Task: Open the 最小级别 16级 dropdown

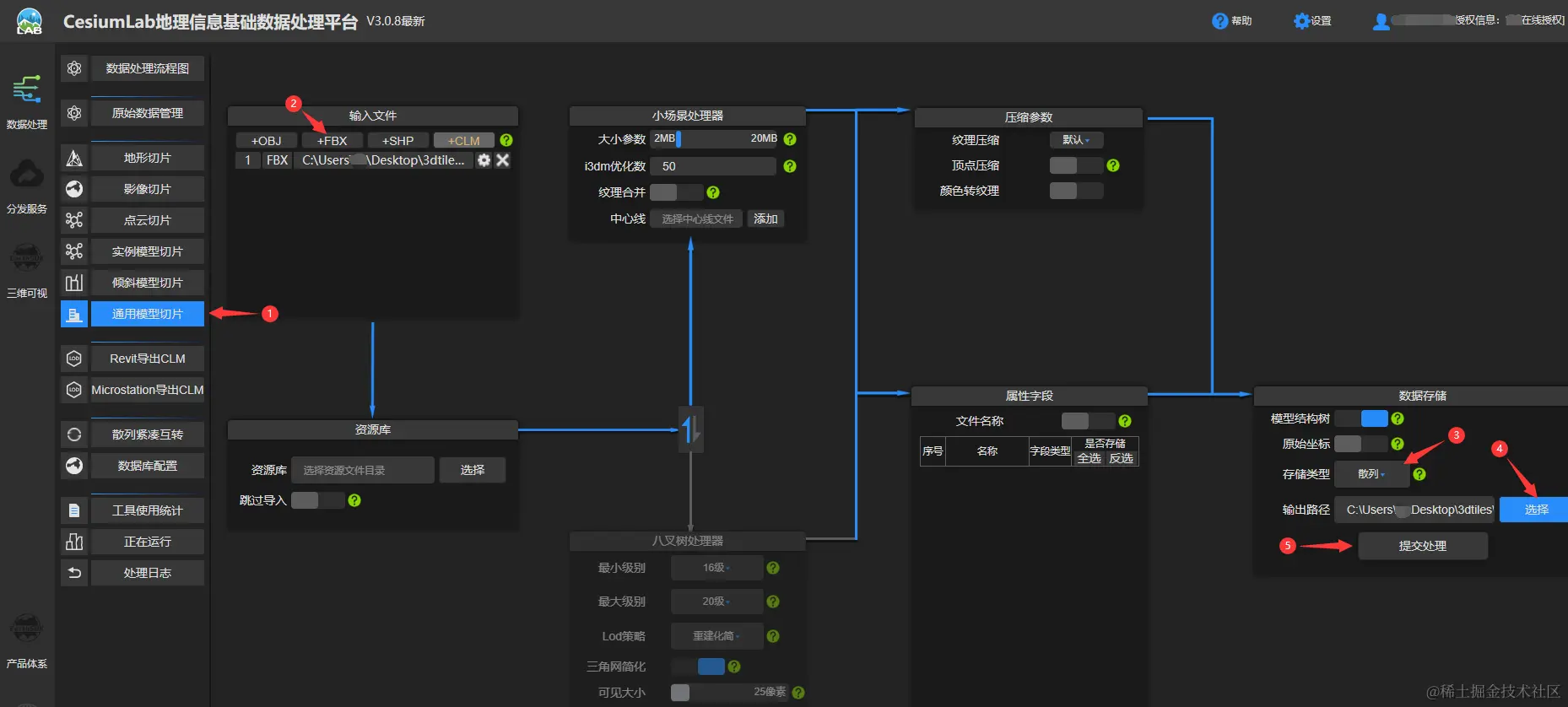Action: point(716,568)
